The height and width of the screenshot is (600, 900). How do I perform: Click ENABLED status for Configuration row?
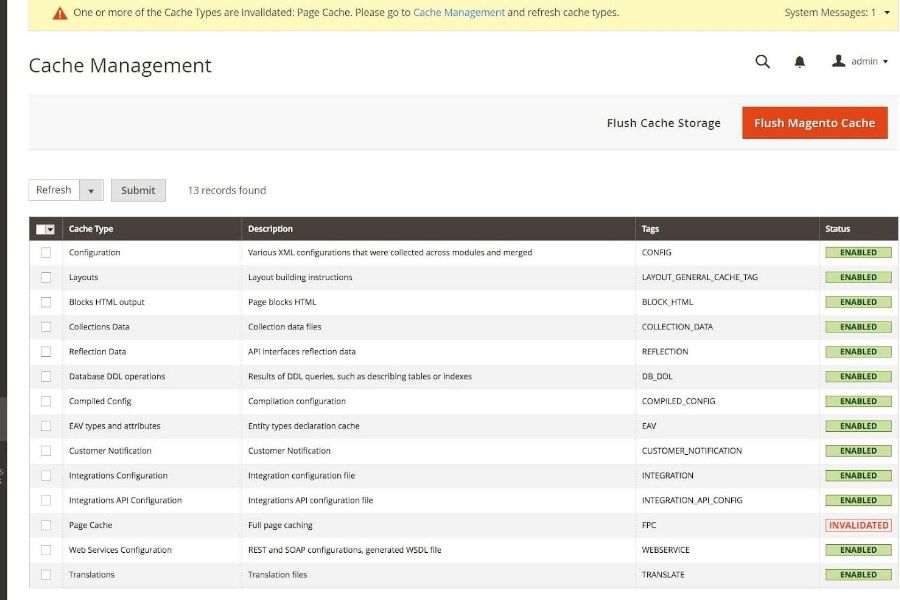pos(858,253)
